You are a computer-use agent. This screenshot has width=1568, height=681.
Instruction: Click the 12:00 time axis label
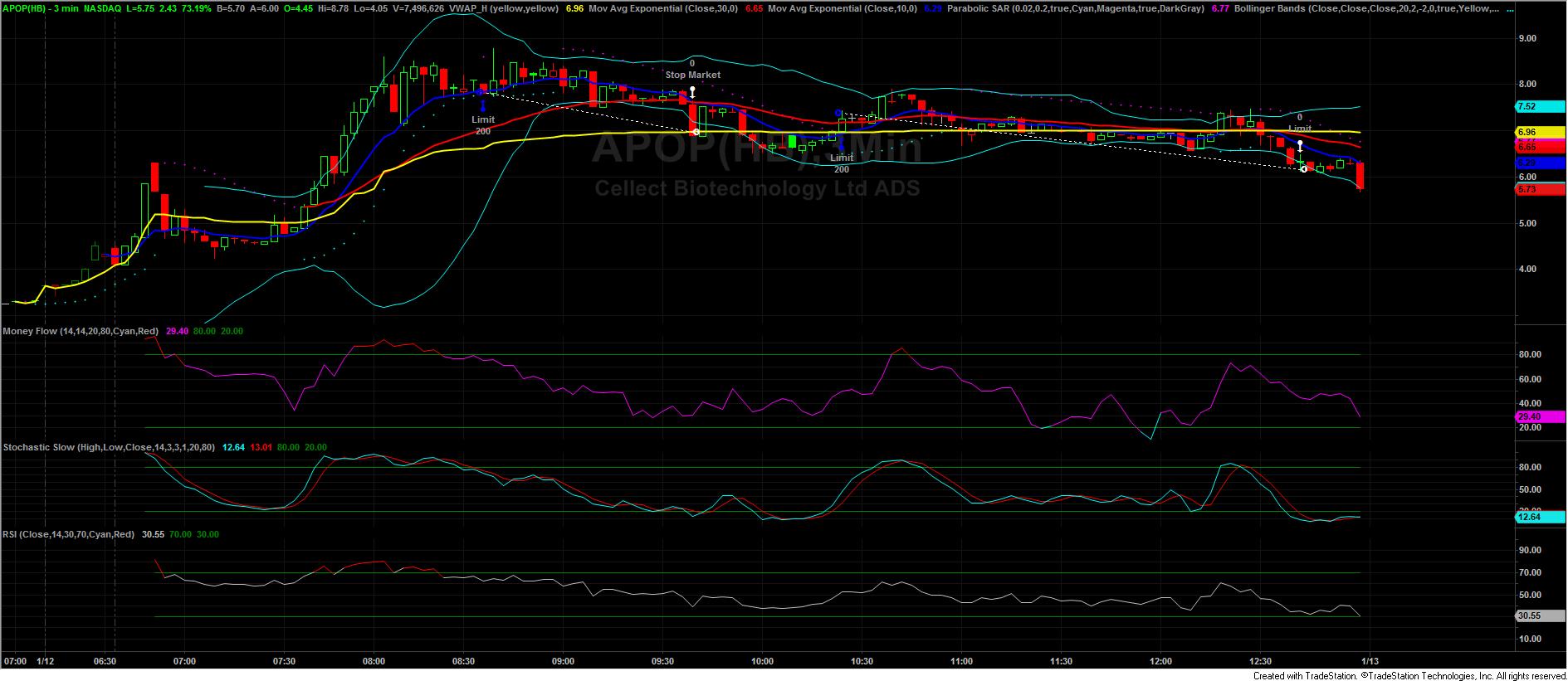pos(1160,661)
